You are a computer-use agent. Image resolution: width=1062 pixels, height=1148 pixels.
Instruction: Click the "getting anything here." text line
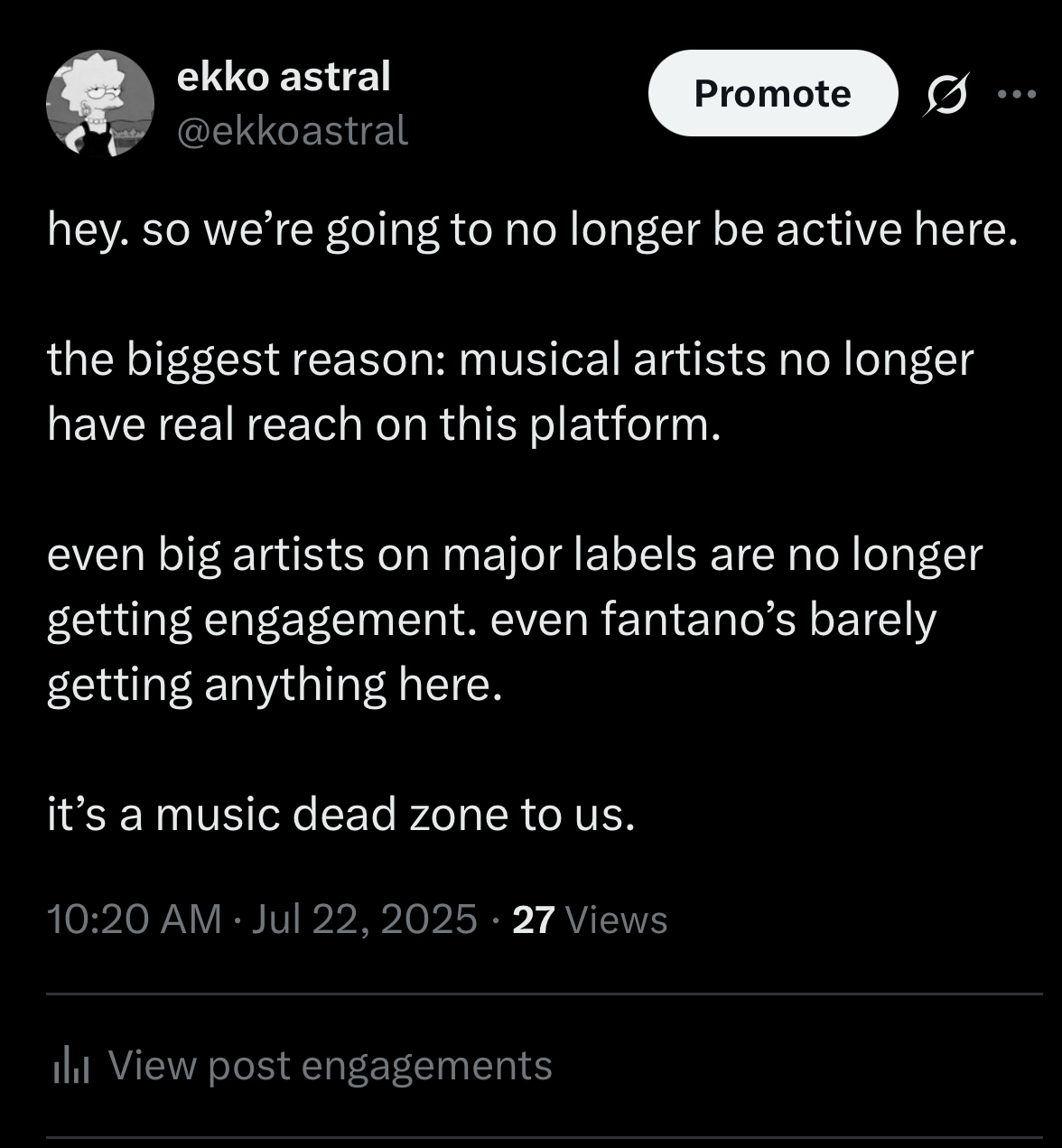click(x=274, y=685)
